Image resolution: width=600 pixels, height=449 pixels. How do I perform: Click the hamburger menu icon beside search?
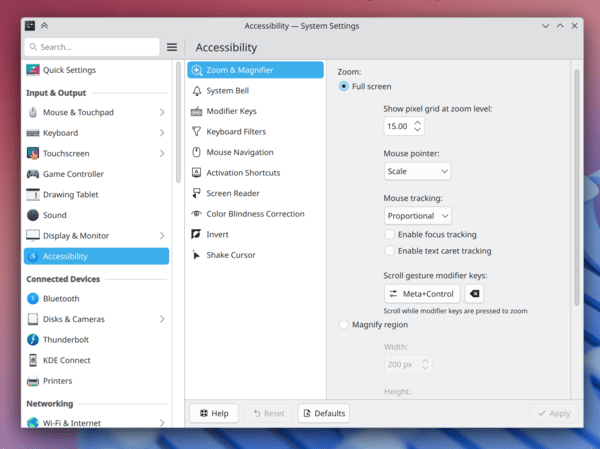[172, 47]
